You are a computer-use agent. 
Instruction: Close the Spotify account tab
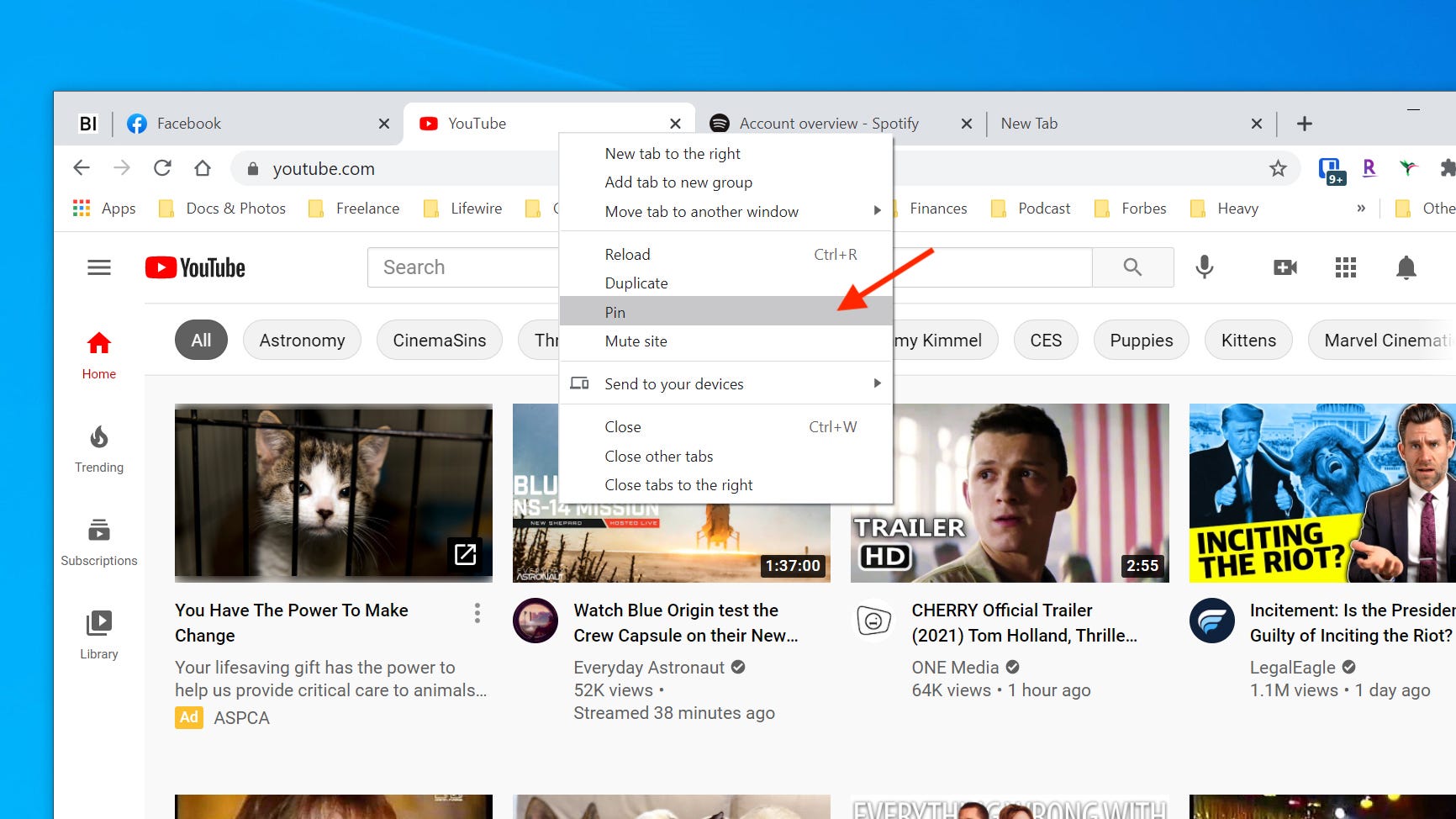pos(967,124)
